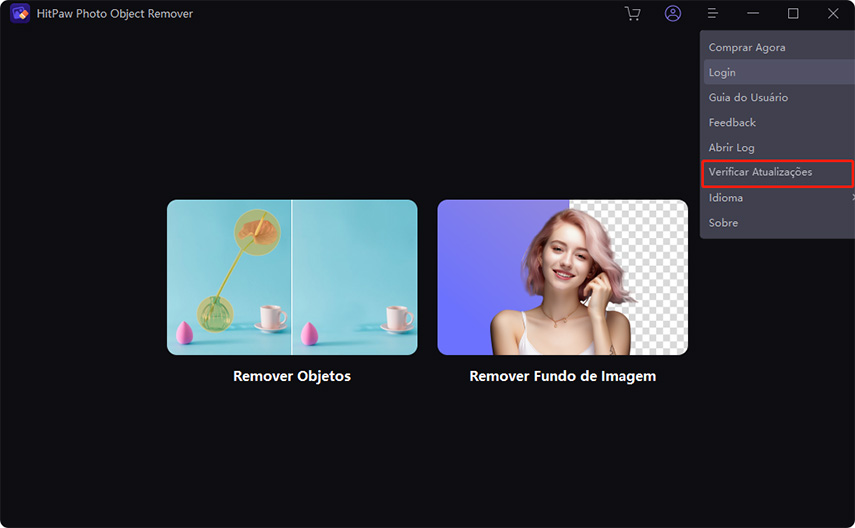Open the Remover Objetos preview thumbnail

292,277
